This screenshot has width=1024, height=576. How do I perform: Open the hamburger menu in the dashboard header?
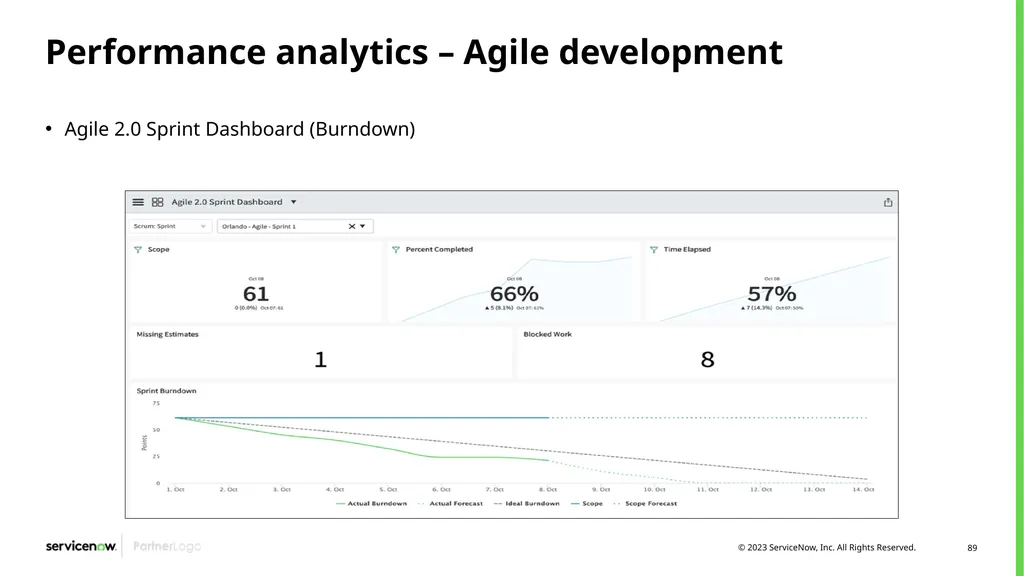tap(138, 202)
